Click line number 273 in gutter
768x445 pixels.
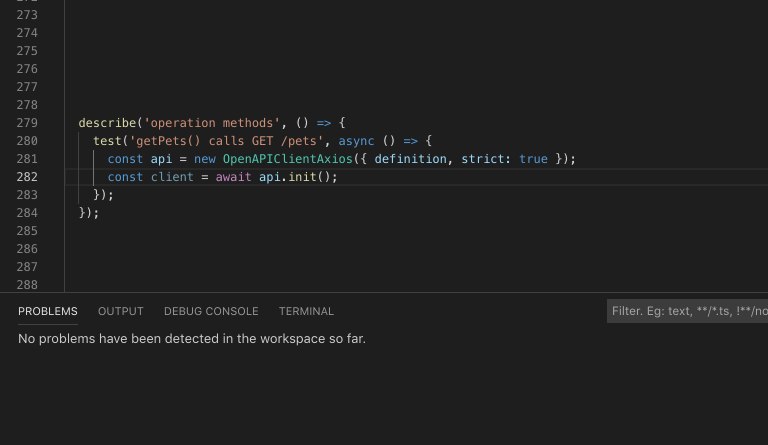coord(27,15)
